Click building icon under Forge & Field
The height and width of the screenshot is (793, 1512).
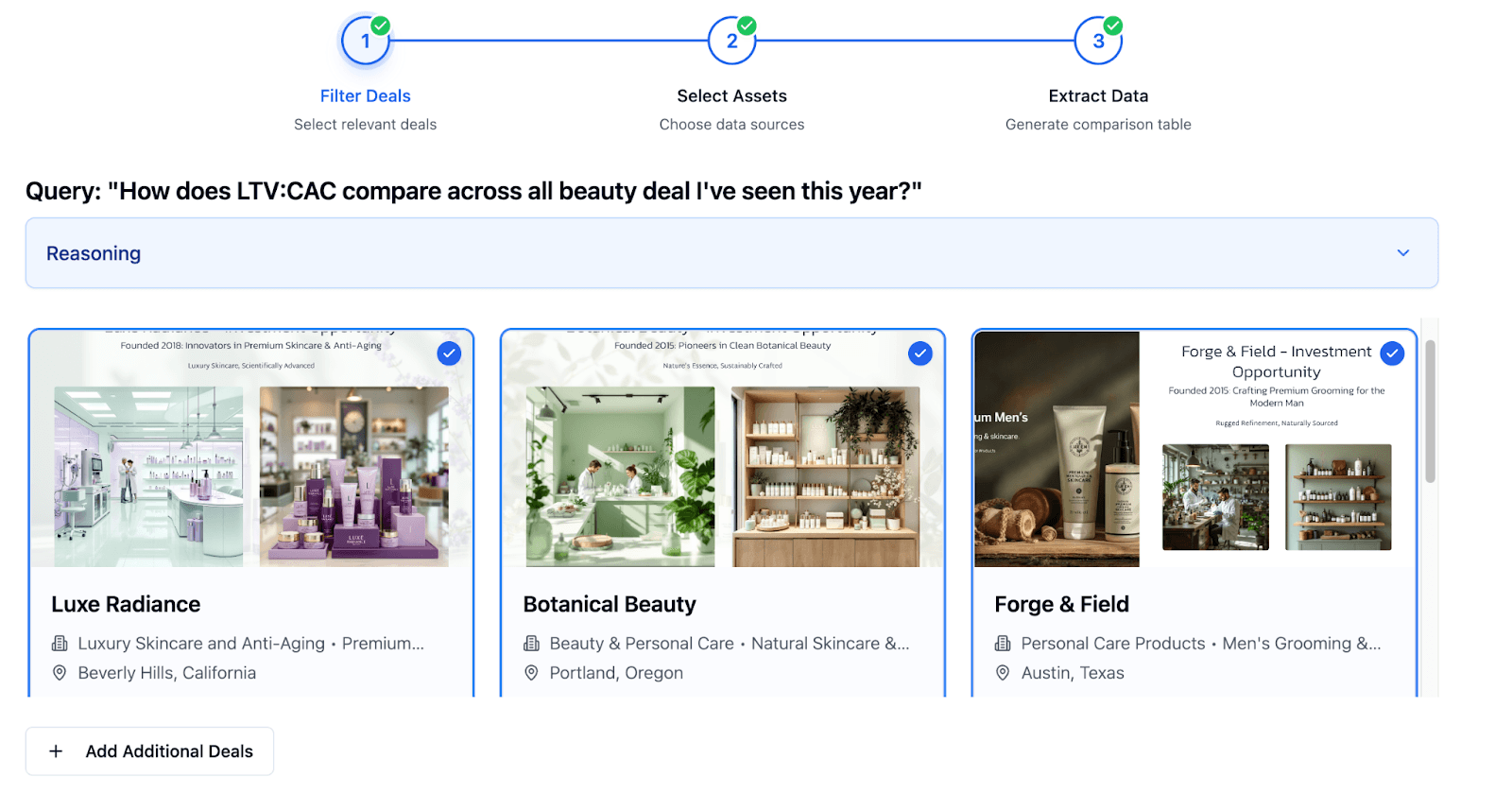(1003, 644)
